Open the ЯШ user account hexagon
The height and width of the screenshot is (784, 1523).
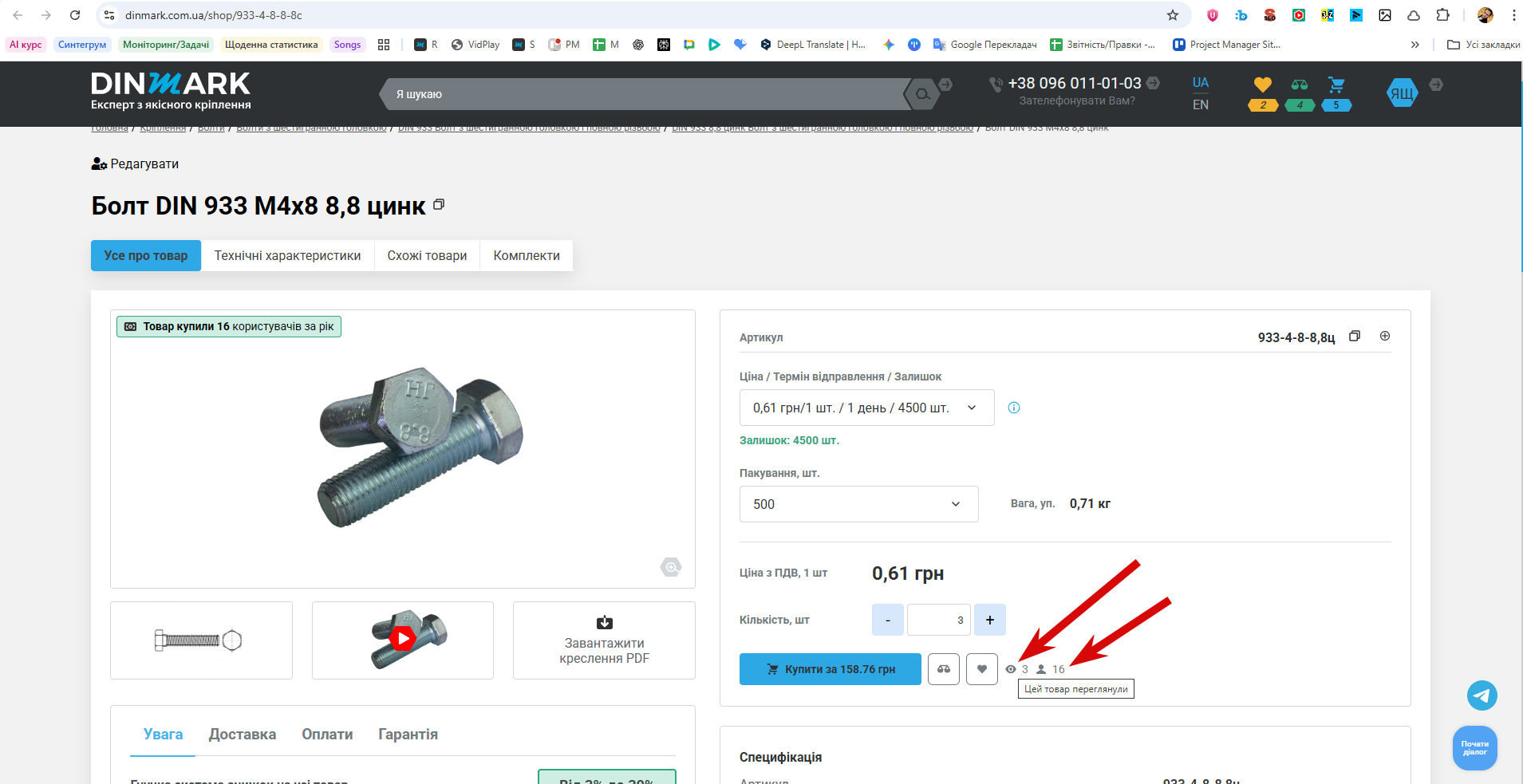pyautogui.click(x=1402, y=93)
